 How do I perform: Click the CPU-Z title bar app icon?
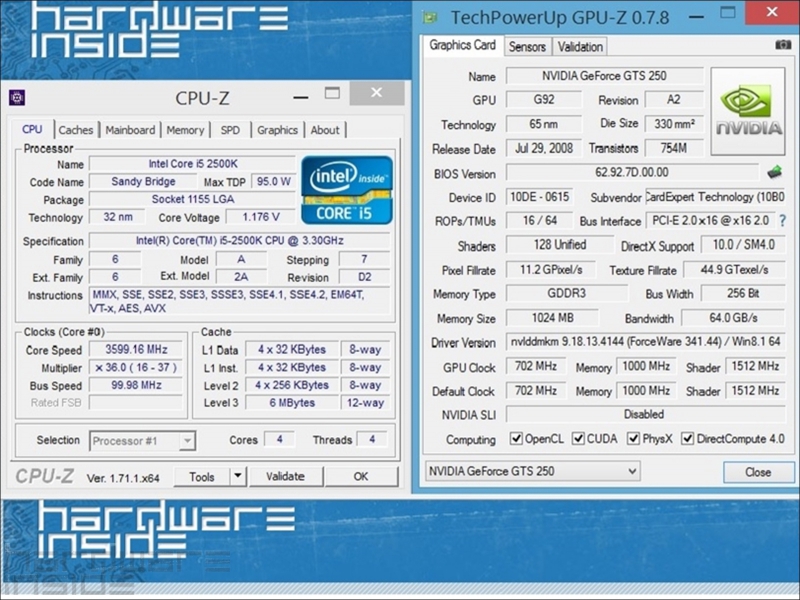pos(17,97)
